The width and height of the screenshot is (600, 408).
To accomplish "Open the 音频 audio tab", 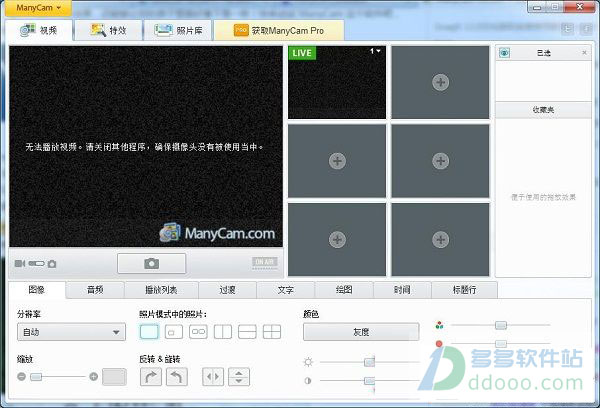I will pos(95,290).
